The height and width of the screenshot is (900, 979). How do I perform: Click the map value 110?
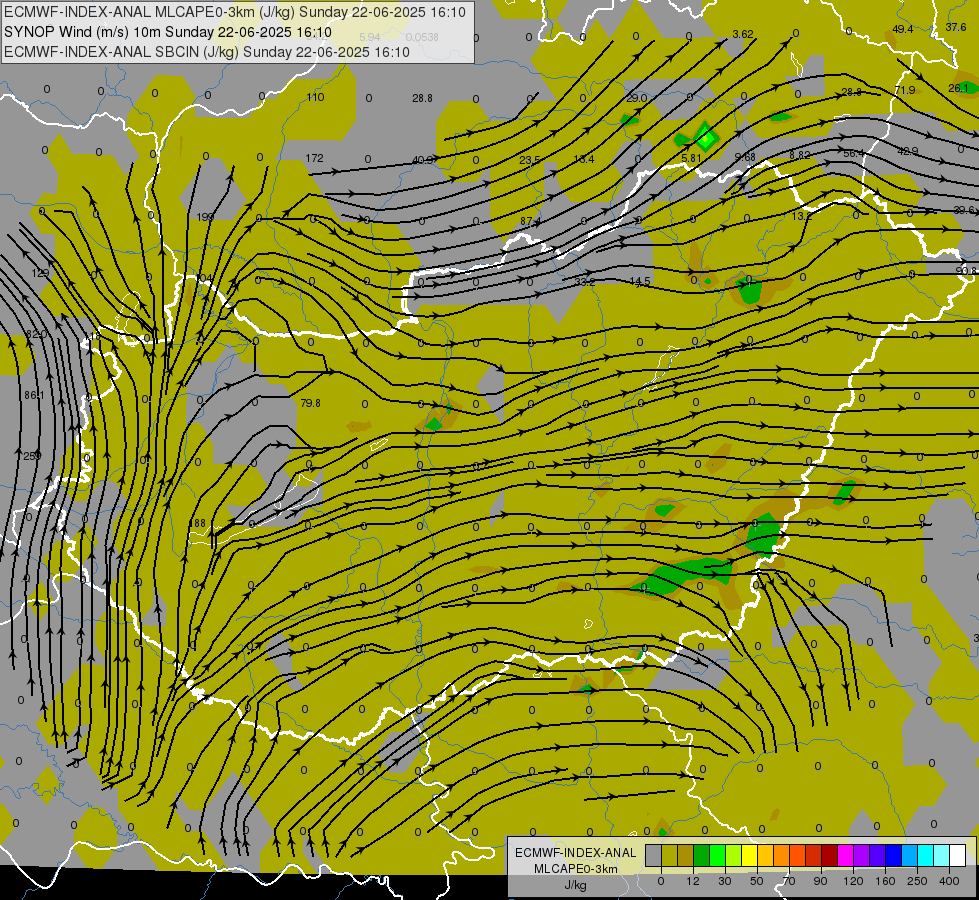point(315,97)
